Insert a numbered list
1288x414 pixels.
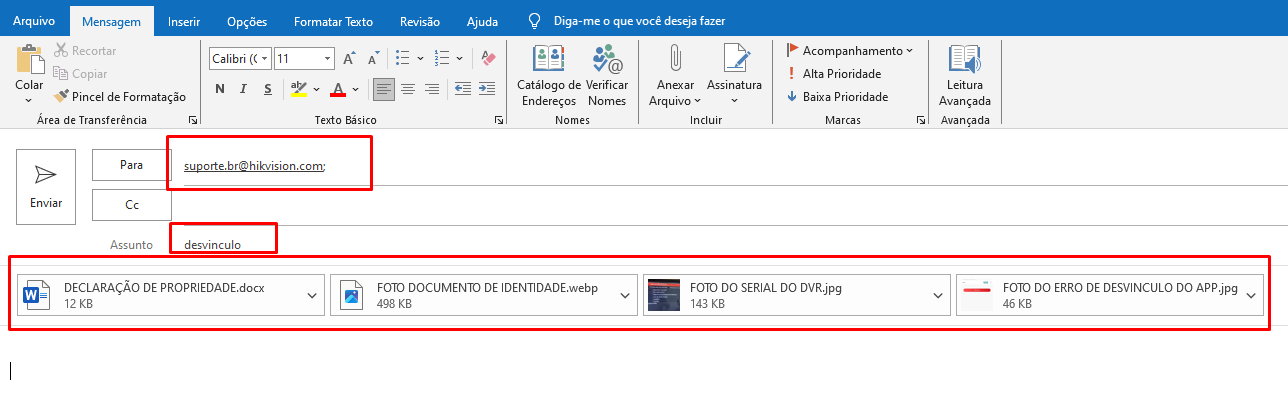[442, 59]
